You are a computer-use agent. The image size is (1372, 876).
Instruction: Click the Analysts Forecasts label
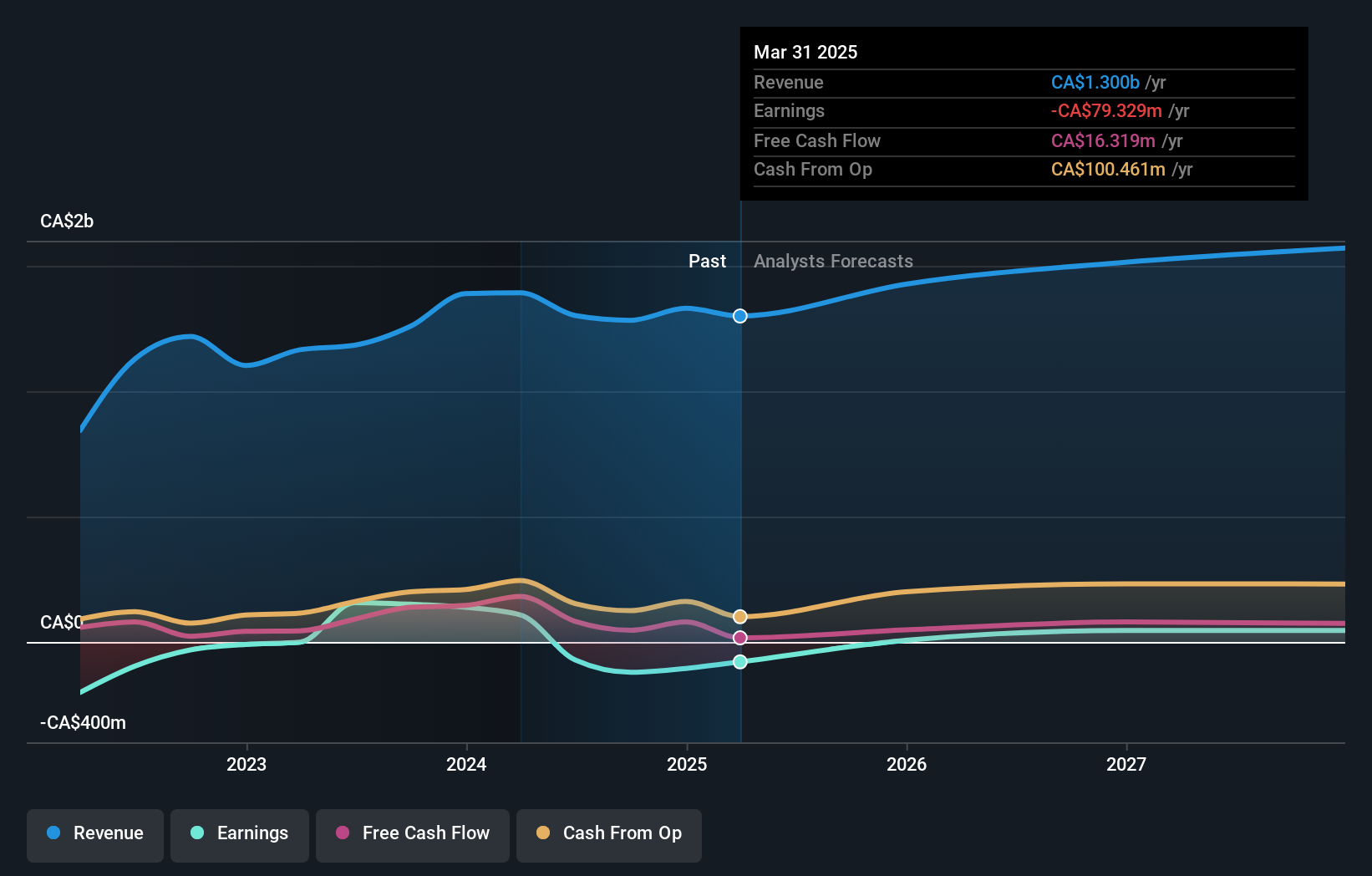coord(833,262)
